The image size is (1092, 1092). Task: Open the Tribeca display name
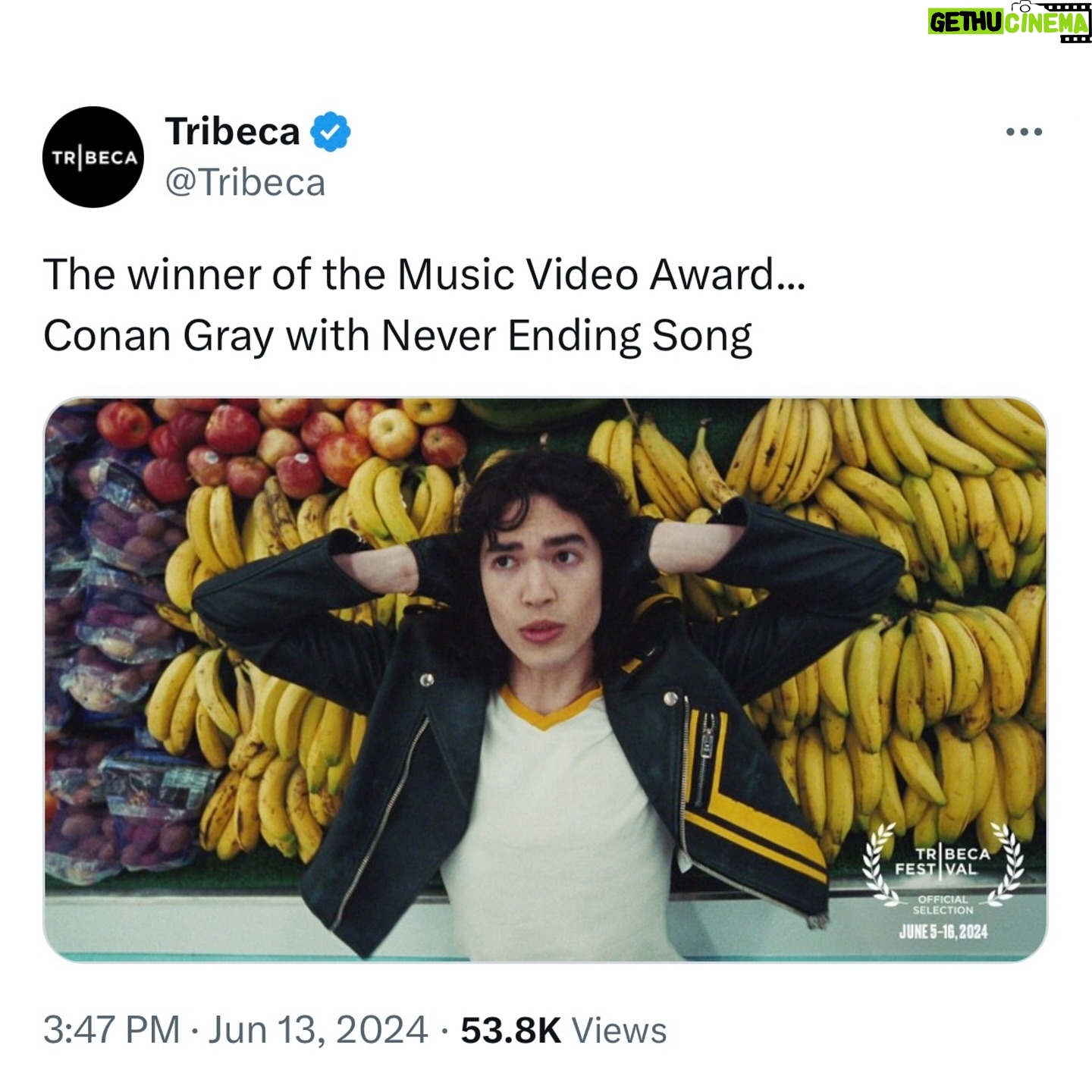pyautogui.click(x=233, y=132)
